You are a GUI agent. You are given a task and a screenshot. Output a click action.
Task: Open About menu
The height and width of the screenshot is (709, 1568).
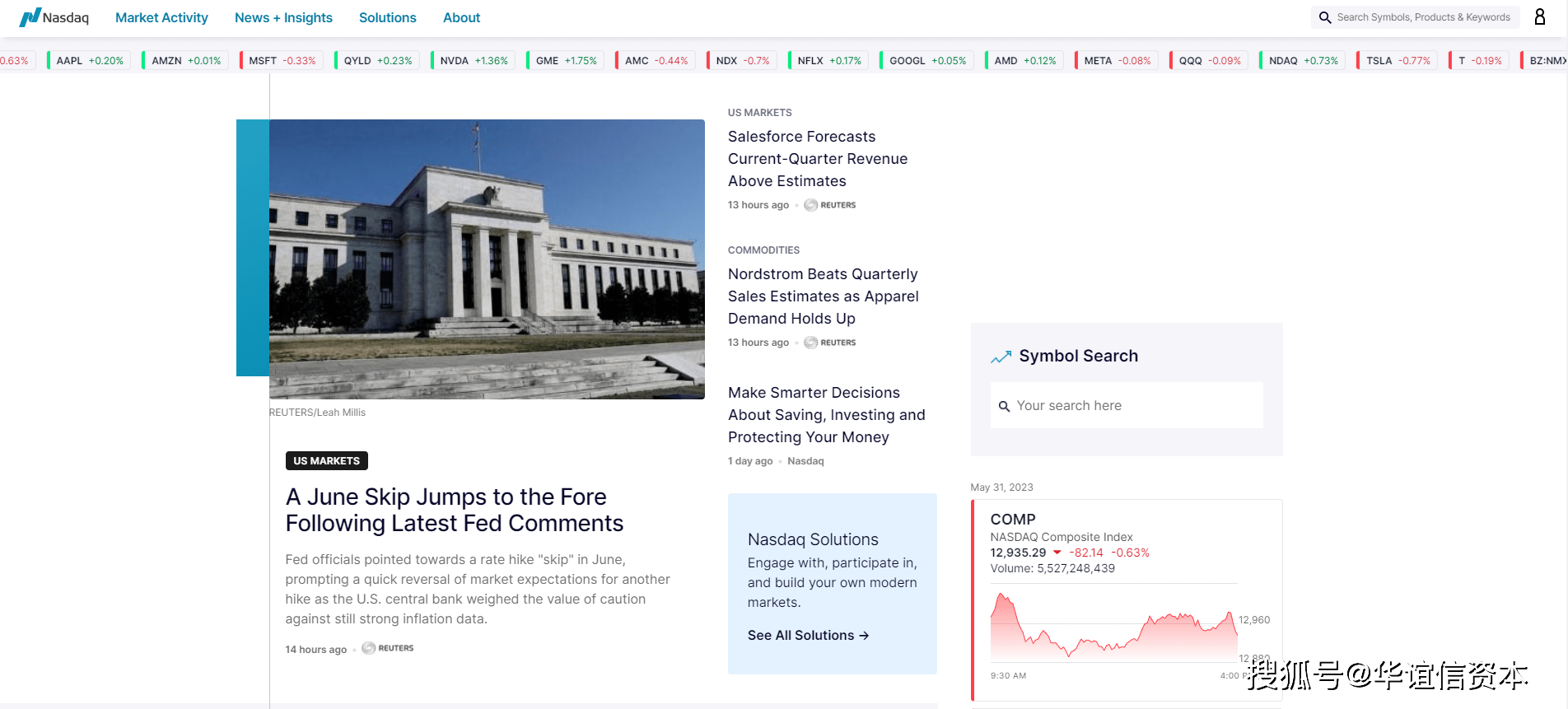pos(461,17)
